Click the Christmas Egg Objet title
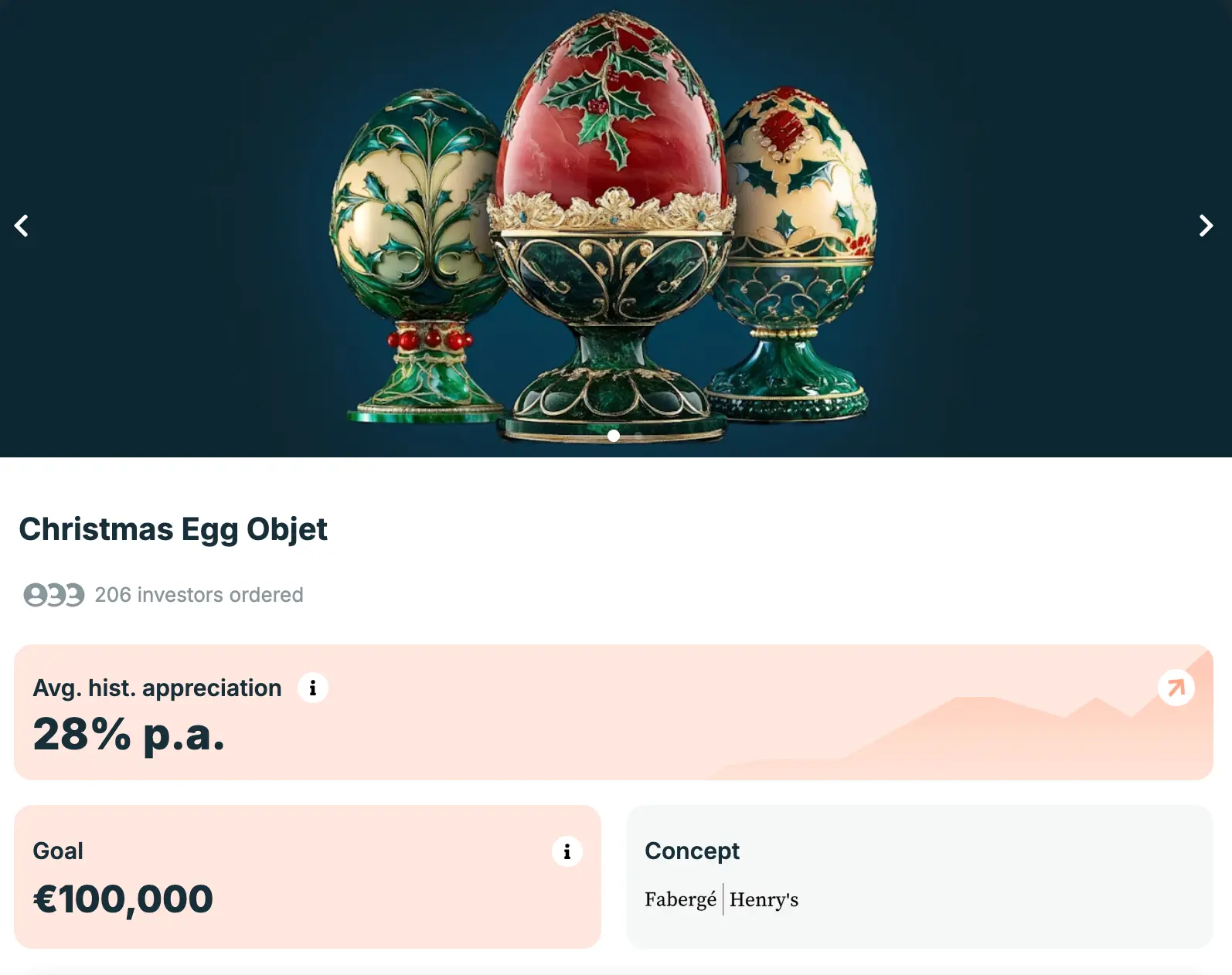This screenshot has height=975, width=1232. click(x=173, y=529)
